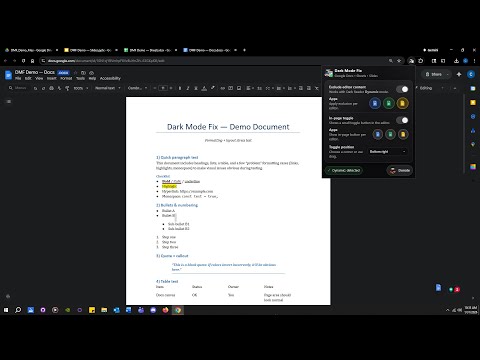
Task: Show the document outline icon
Action: [9, 101]
